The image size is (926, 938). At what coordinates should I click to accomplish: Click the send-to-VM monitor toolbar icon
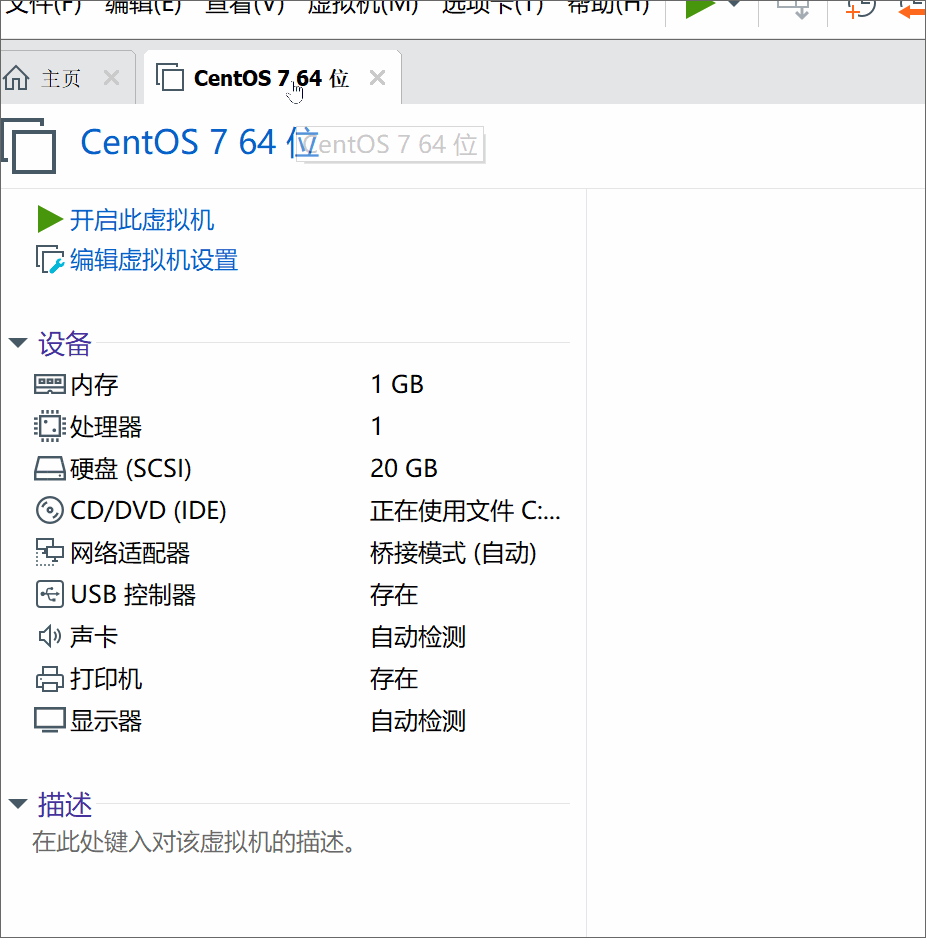pos(794,8)
